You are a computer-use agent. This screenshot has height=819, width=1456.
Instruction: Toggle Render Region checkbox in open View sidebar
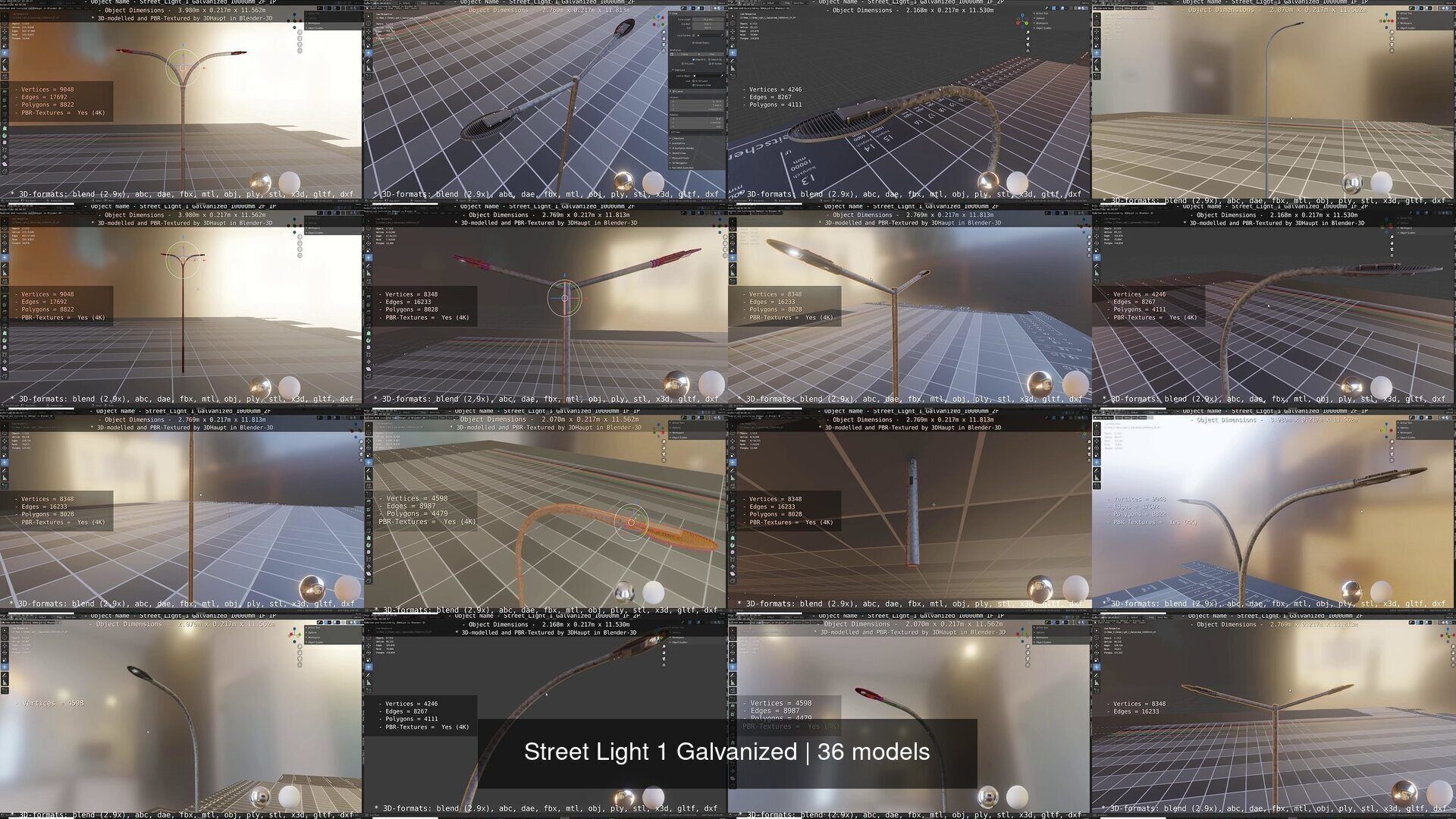(x=693, y=42)
